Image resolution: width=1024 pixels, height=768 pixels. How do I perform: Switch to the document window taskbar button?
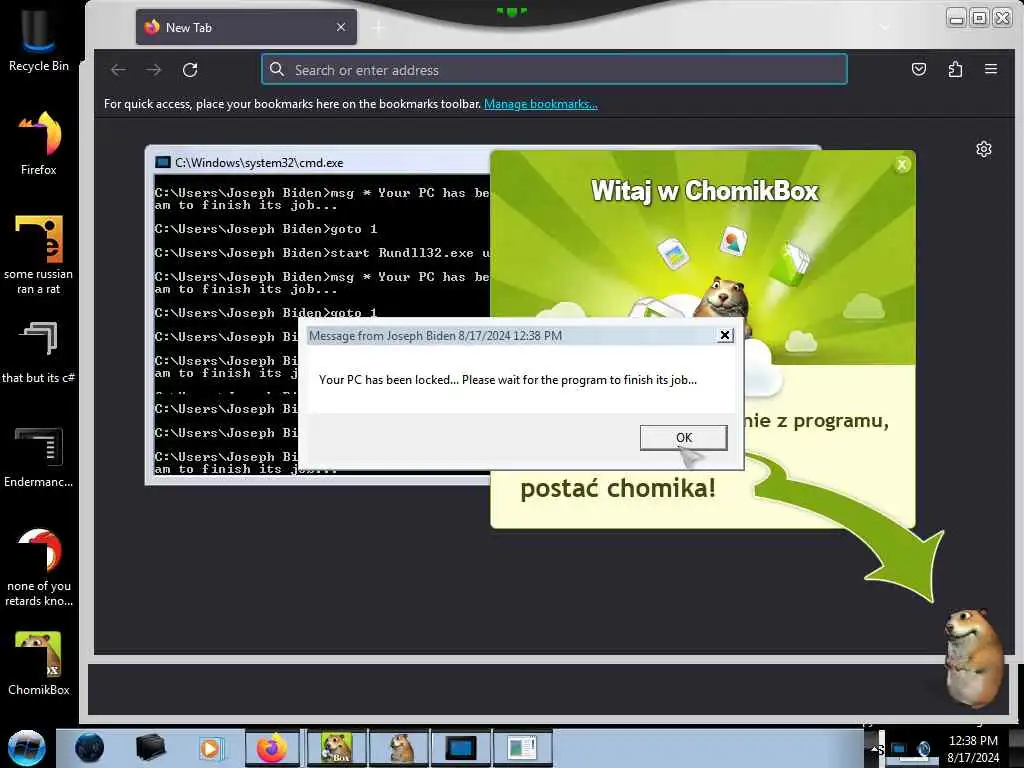coord(522,748)
